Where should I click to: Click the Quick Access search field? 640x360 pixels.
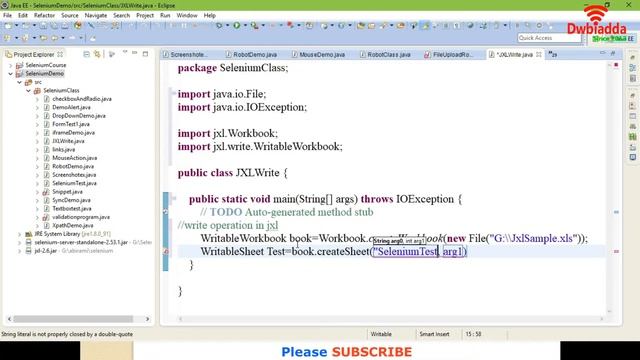[x=549, y=38]
